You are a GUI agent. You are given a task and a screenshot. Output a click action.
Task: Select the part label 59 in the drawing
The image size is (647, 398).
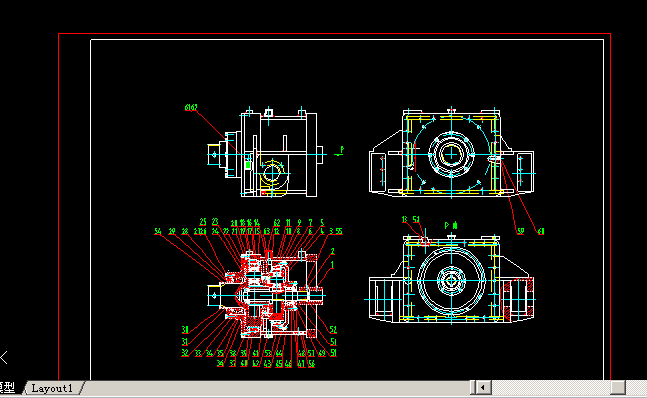coord(521,231)
